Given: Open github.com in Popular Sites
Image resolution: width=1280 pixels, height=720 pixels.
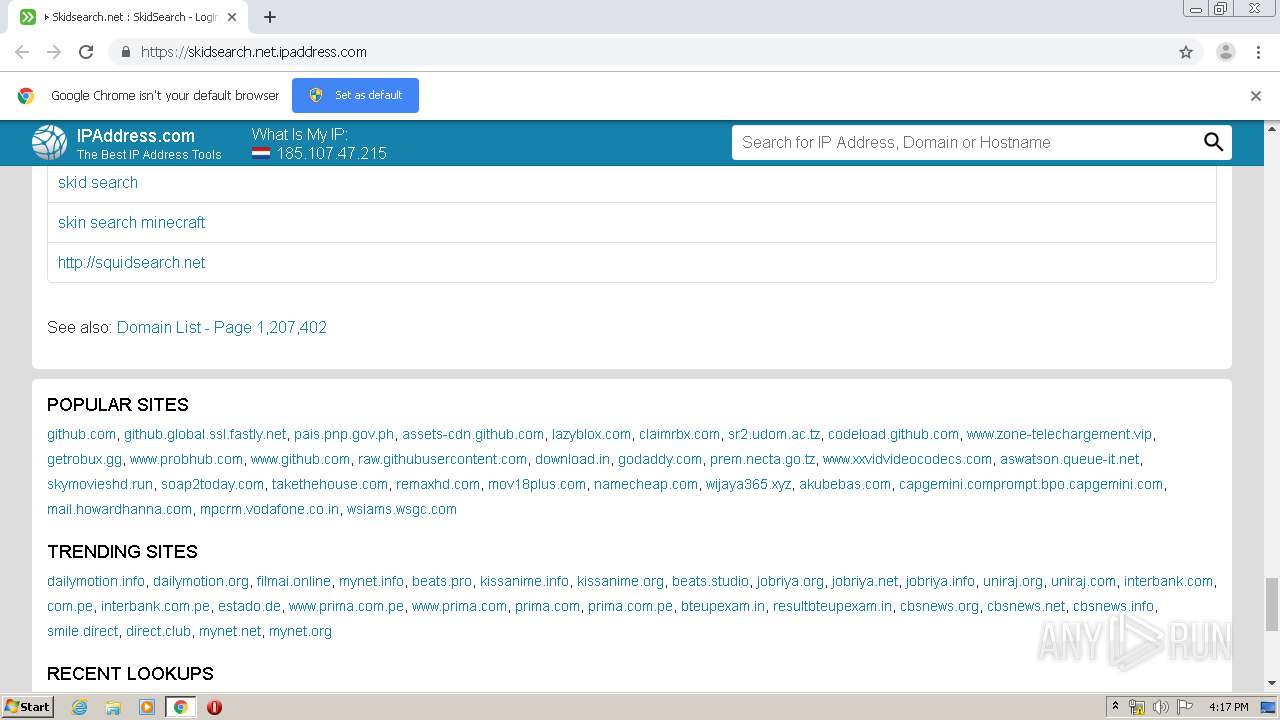Looking at the screenshot, I should click(x=81, y=434).
